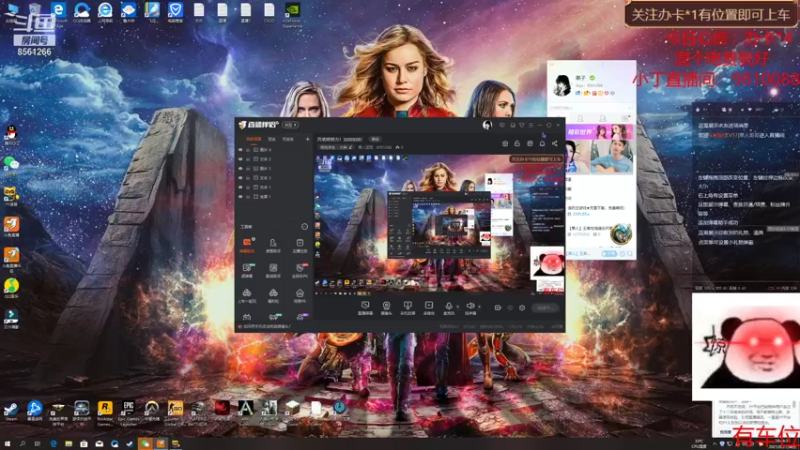Open Microsoft Store taskbar icon
Viewport: 800px width, 450px height.
pyautogui.click(x=84, y=444)
